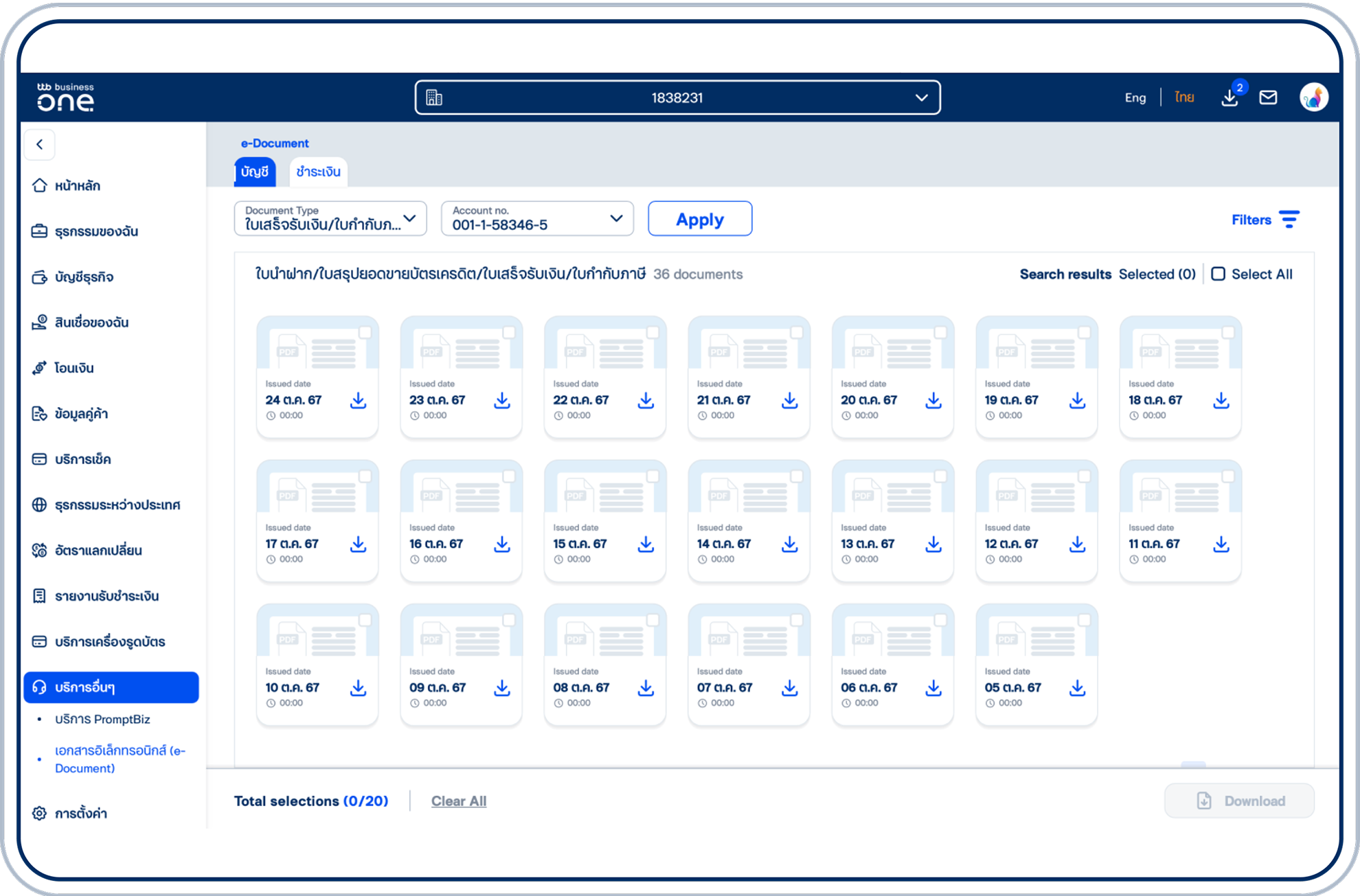Screen dimensions: 1360x896
Task: Expand the Account no. dropdown
Action: 537,219
